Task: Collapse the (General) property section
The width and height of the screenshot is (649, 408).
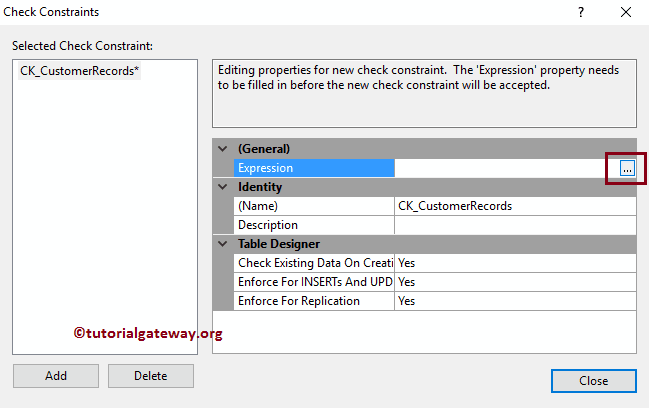Action: [x=222, y=149]
